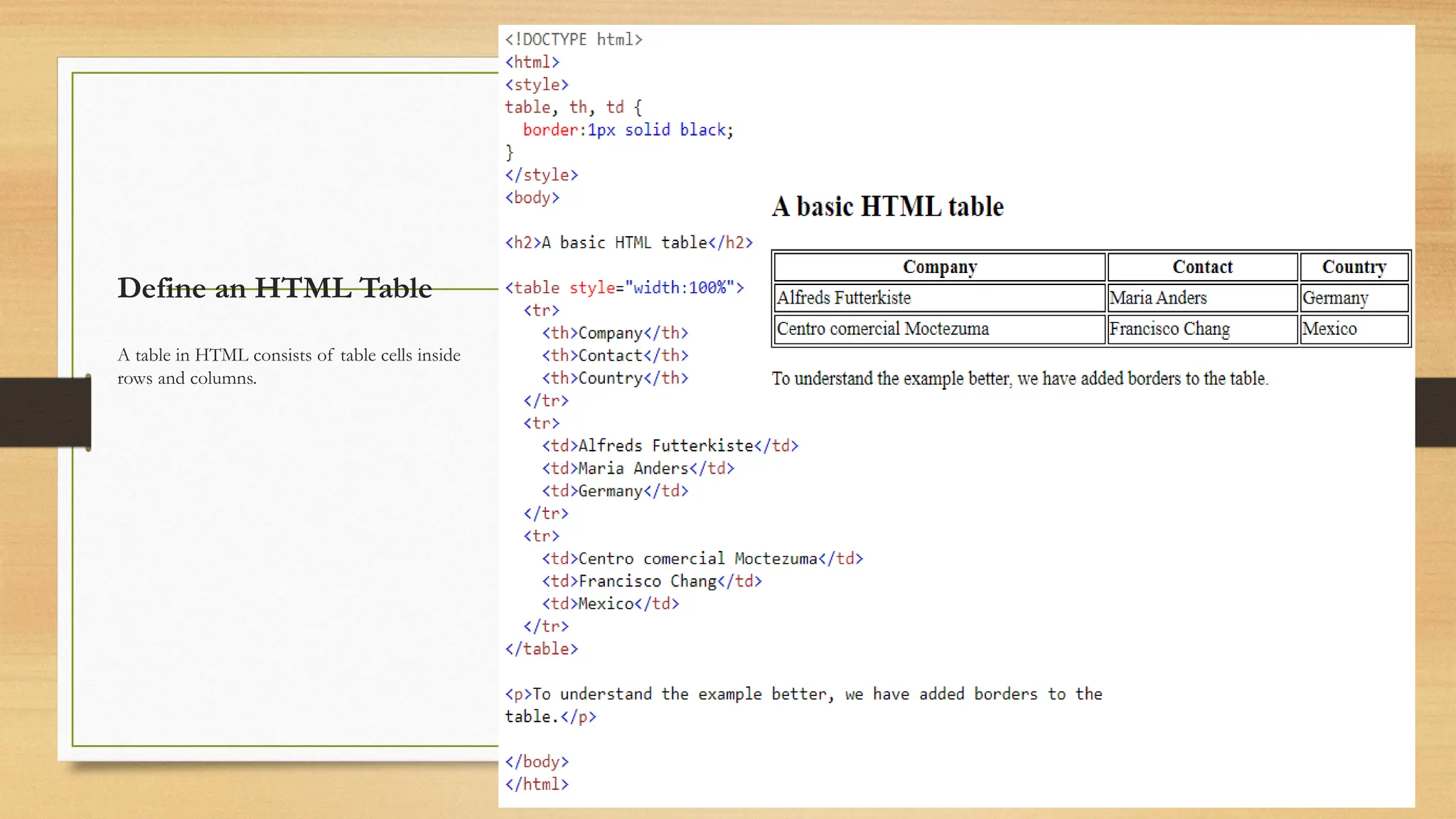
Task: Click the 'A basic HTML table' rendered heading
Action: [x=888, y=207]
